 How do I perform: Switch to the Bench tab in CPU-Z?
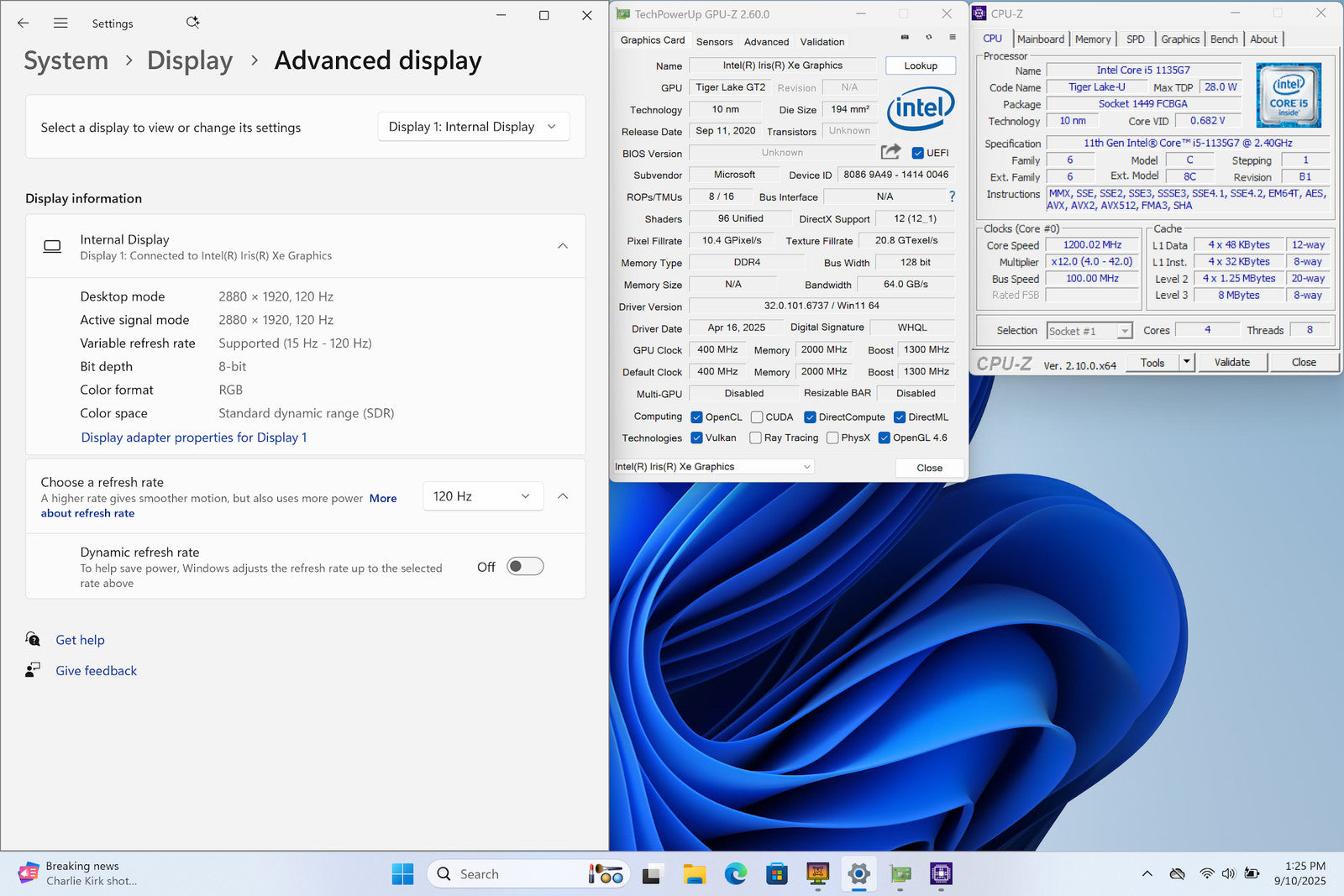click(1224, 39)
